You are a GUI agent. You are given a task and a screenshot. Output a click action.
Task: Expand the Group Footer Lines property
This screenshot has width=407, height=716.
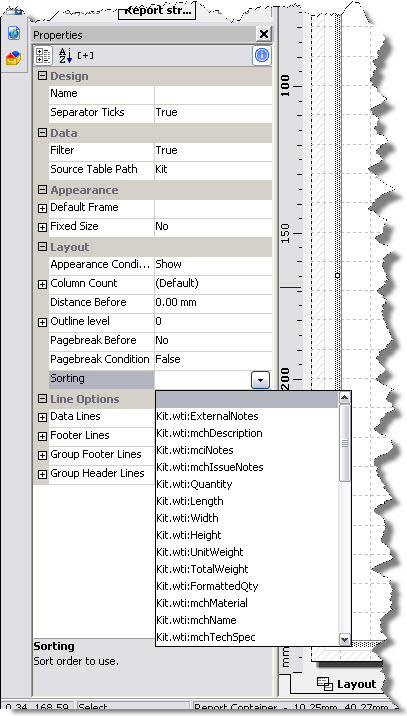click(x=42, y=455)
